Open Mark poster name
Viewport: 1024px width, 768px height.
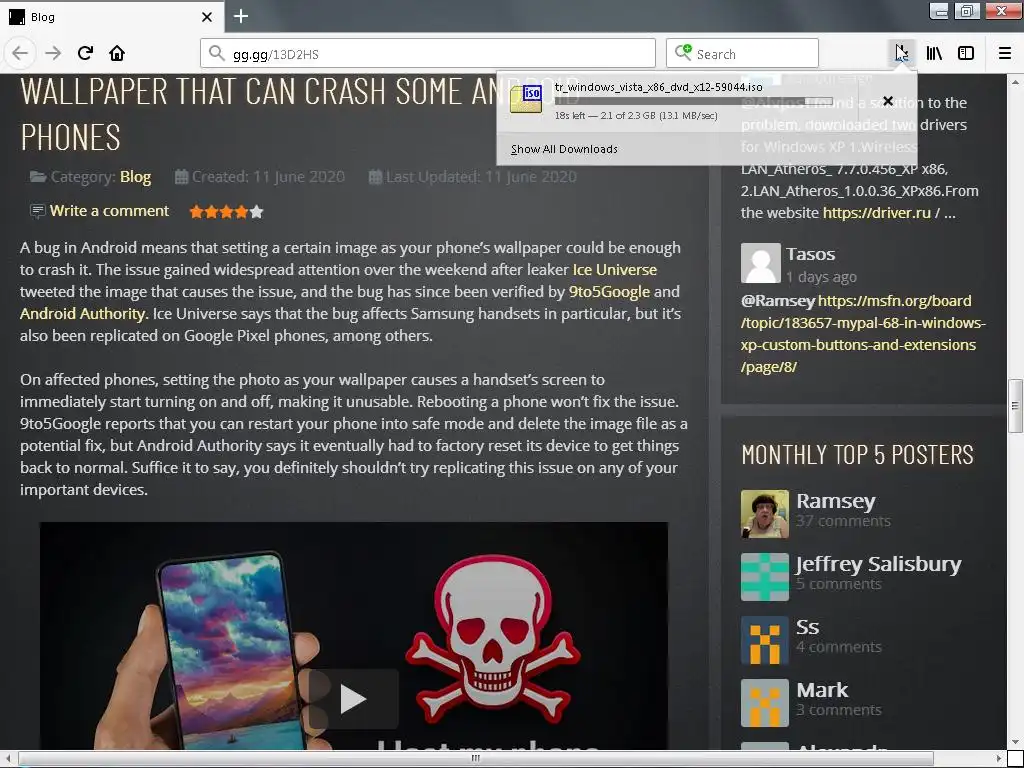click(822, 690)
